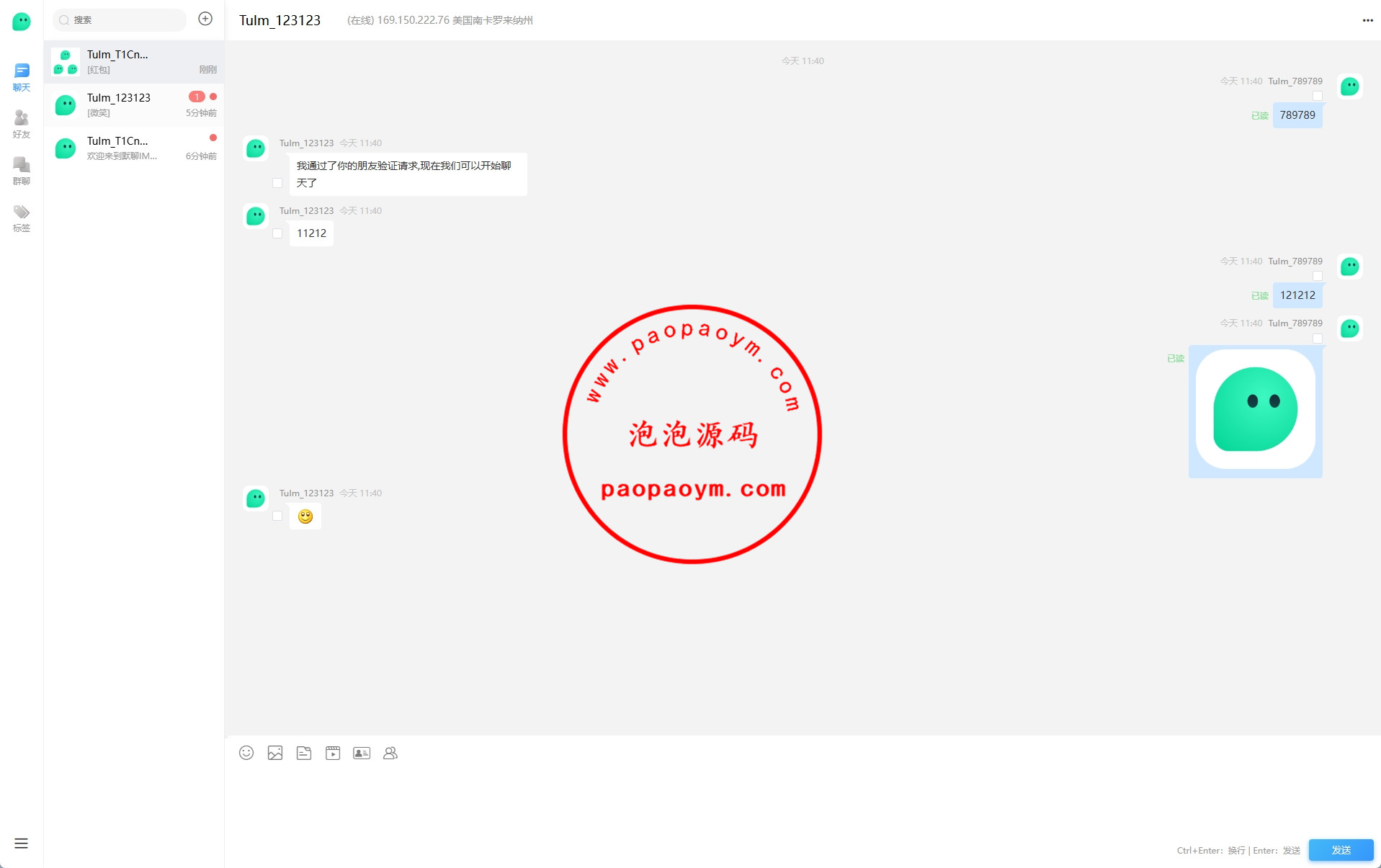The width and height of the screenshot is (1381, 868).
Task: Click the add contact plus icon
Action: pos(205,19)
